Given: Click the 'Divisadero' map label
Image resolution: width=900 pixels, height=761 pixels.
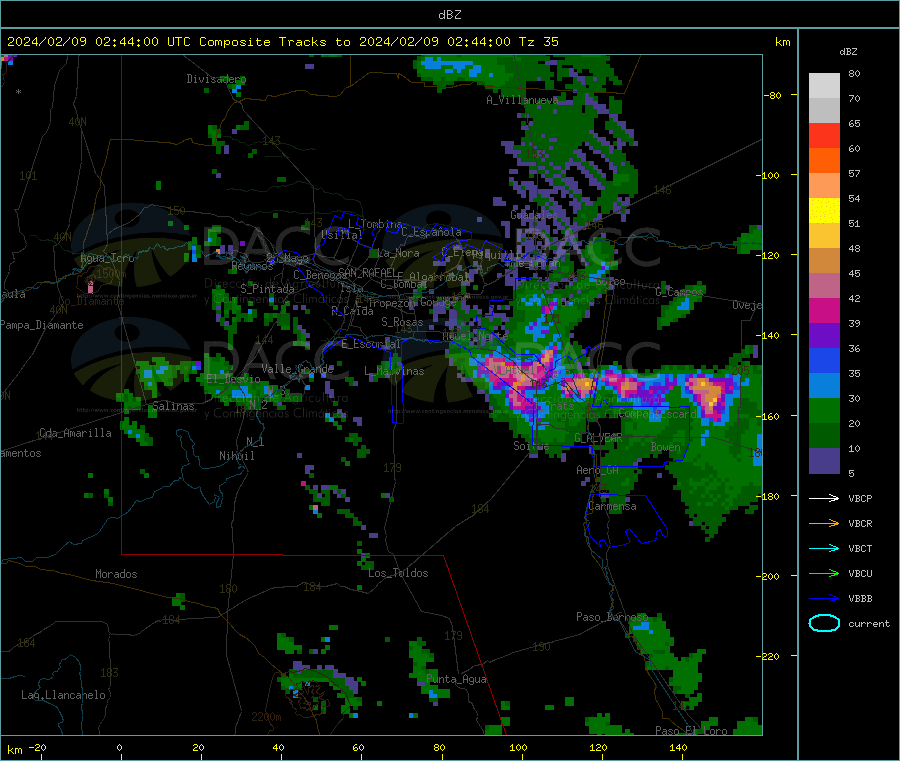Looking at the screenshot, I should 216,79.
